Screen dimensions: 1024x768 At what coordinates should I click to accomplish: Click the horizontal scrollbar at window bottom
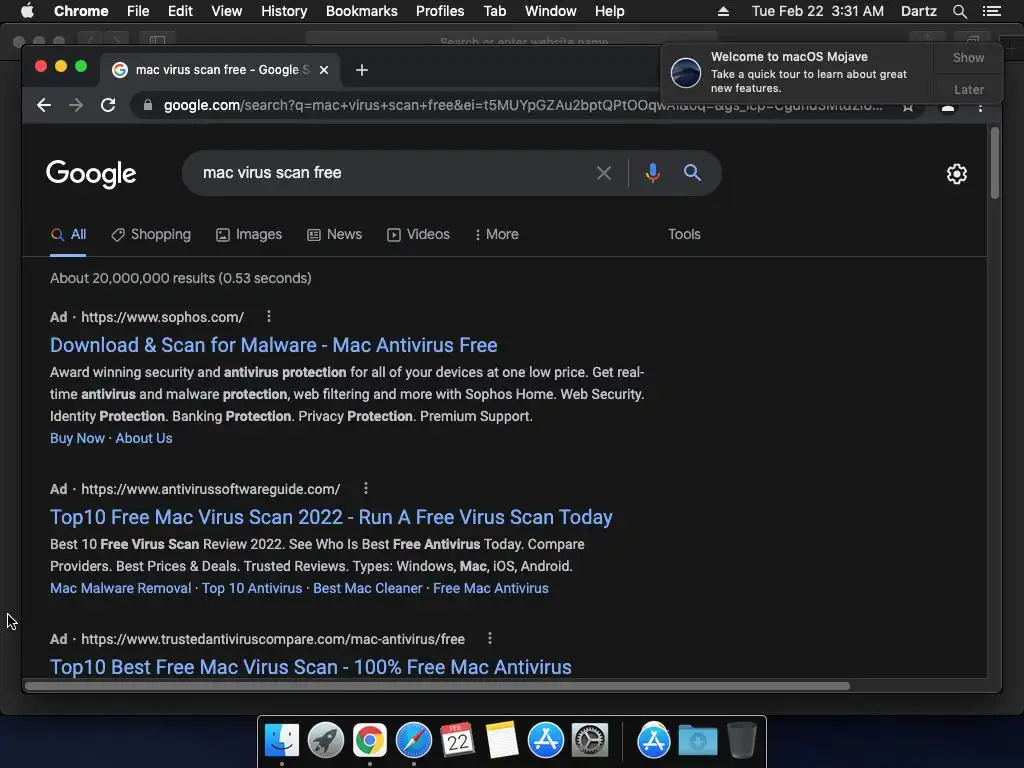tap(437, 686)
